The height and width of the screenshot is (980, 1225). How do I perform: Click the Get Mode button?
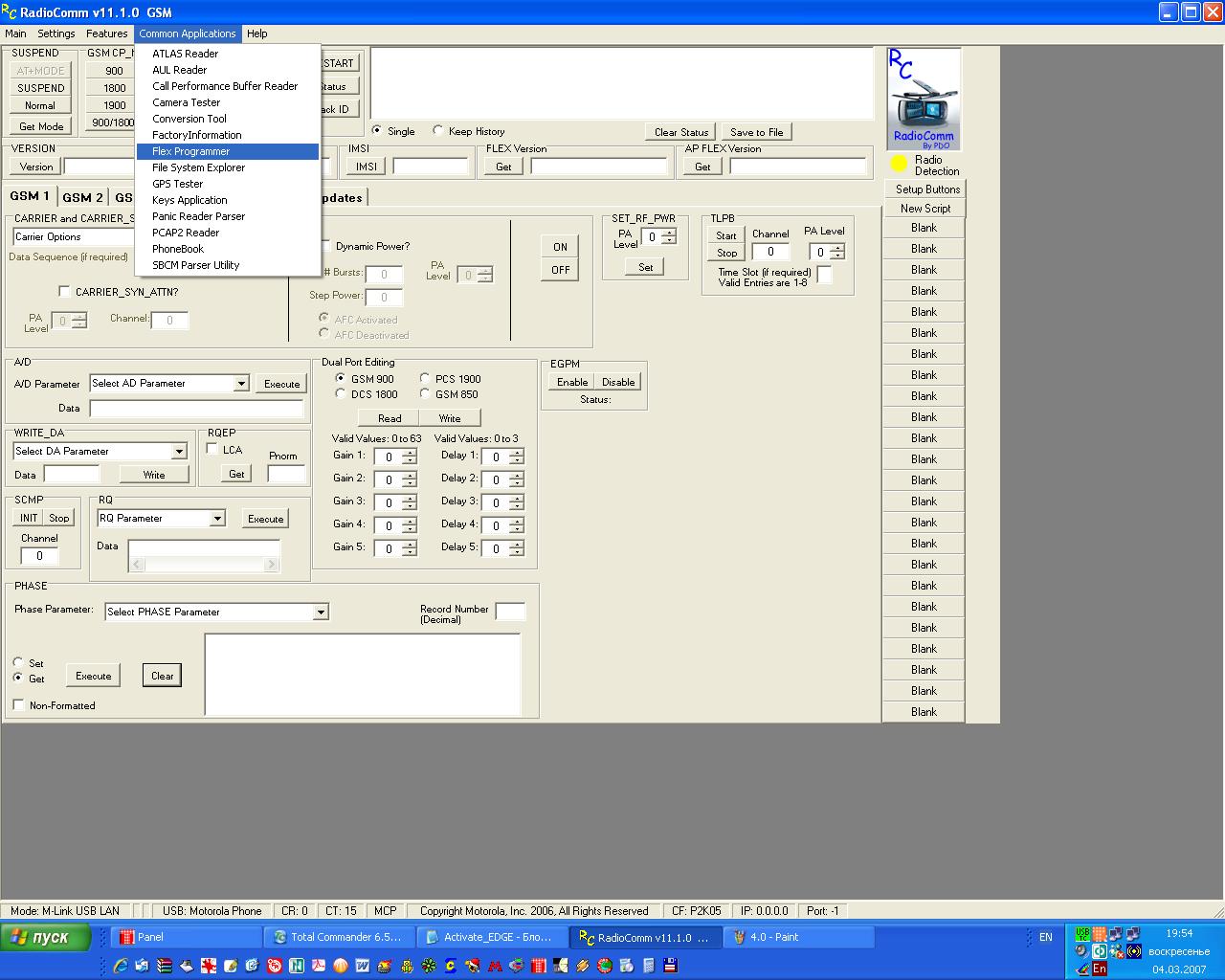coord(41,126)
